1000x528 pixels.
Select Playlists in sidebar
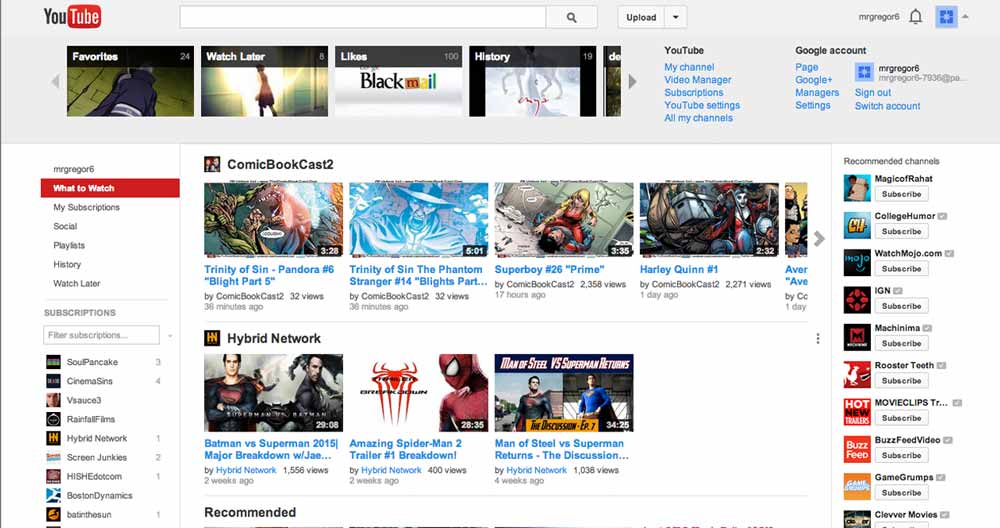tap(69, 246)
